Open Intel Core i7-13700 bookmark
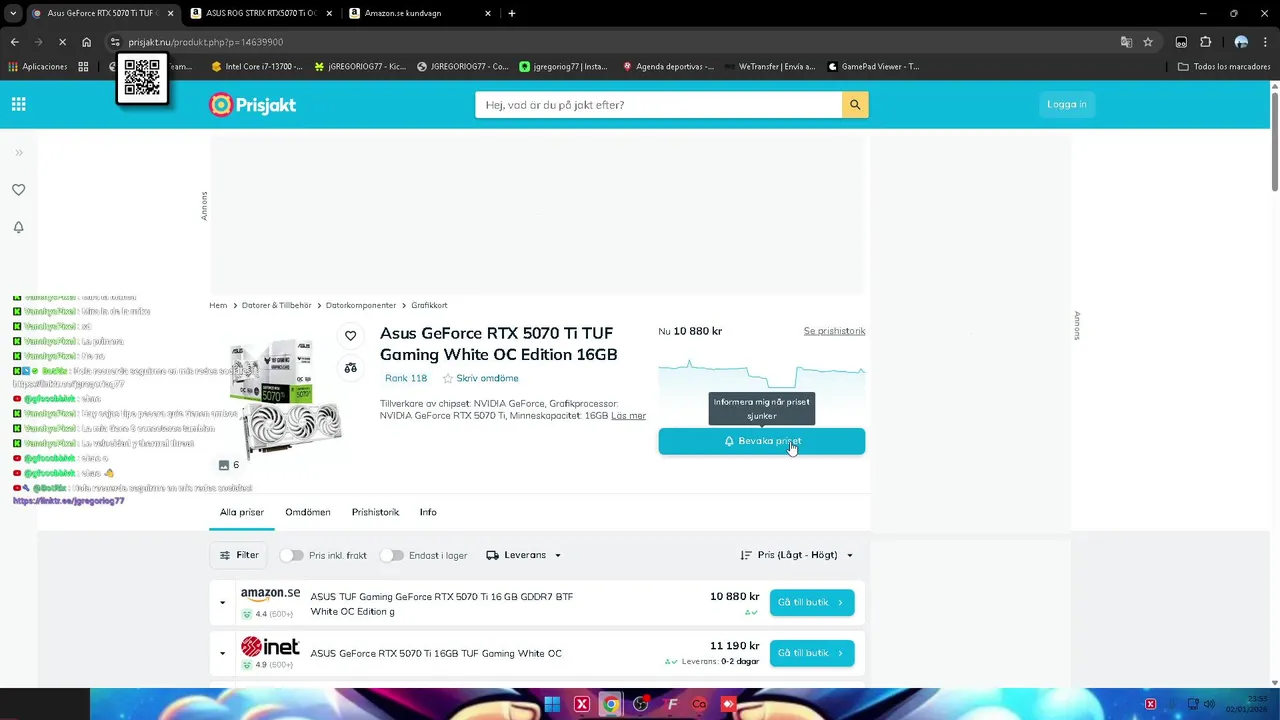 pos(257,67)
